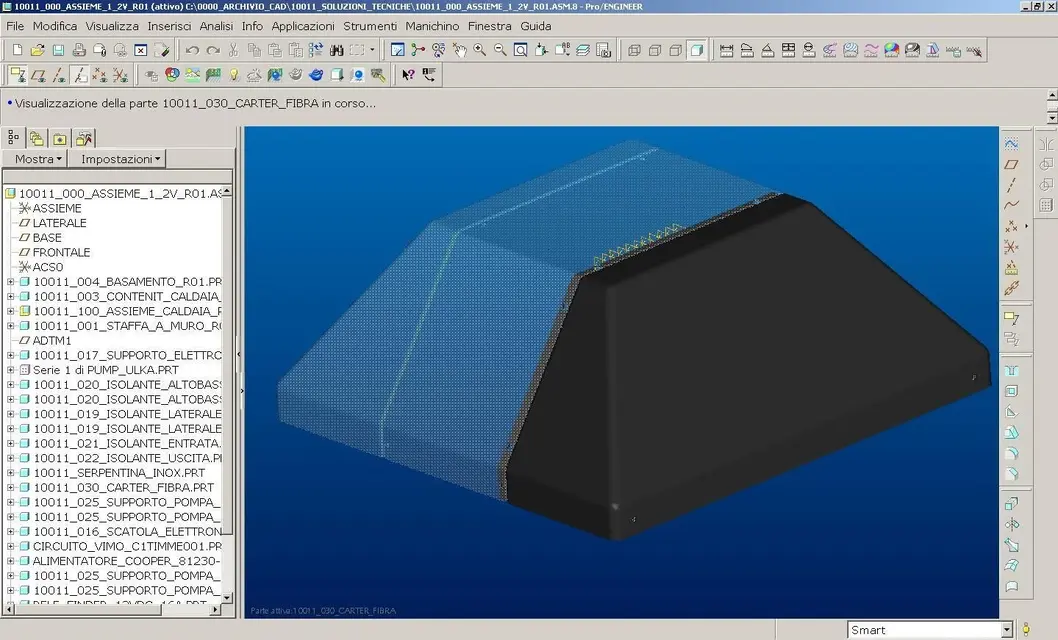Expand Serie 1 di PUMP_ULKA.PRT node

[x=11, y=370]
